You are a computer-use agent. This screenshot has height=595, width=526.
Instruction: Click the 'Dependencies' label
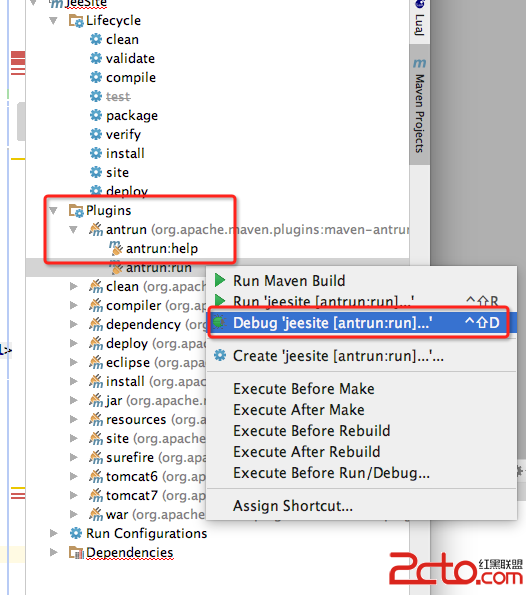pos(129,552)
